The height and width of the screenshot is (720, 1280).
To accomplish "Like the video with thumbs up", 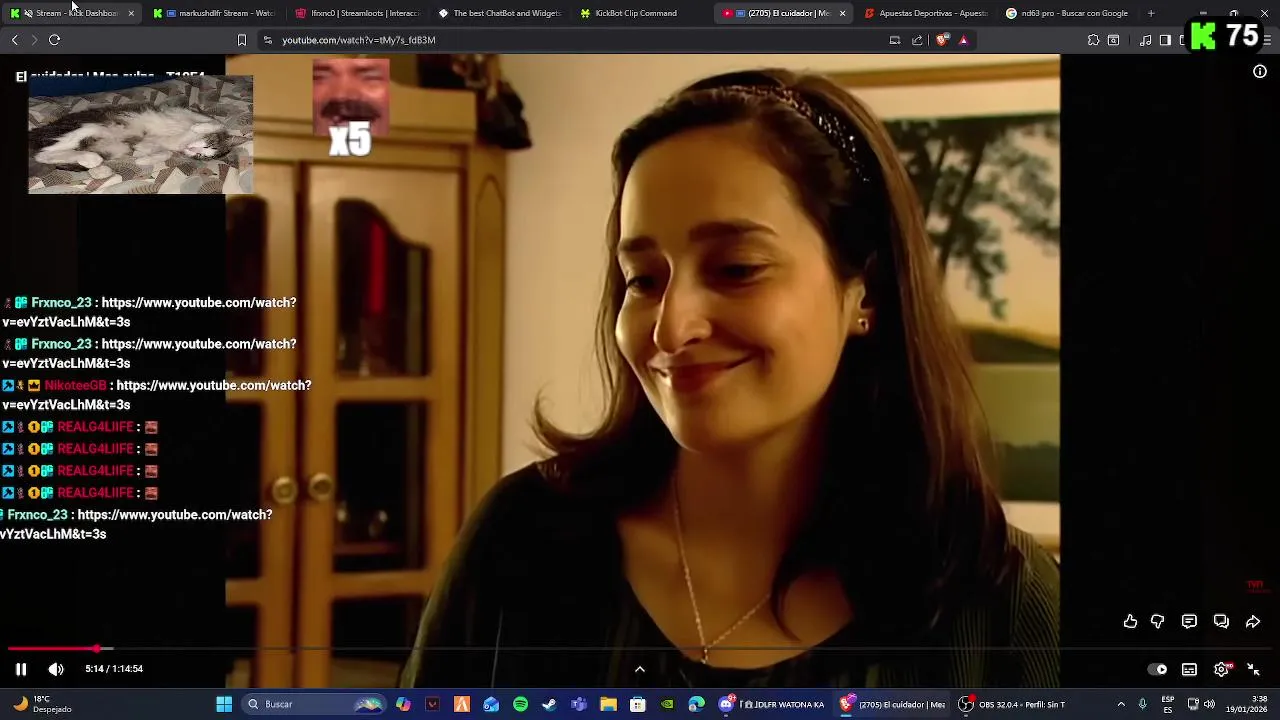I will [1130, 621].
